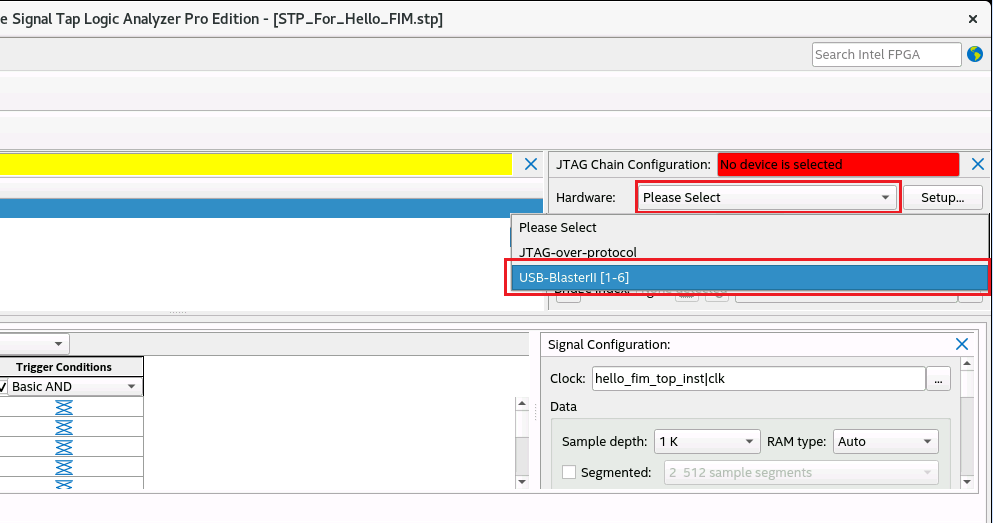Click the first trigger condition don't-care icon

(x=64, y=407)
